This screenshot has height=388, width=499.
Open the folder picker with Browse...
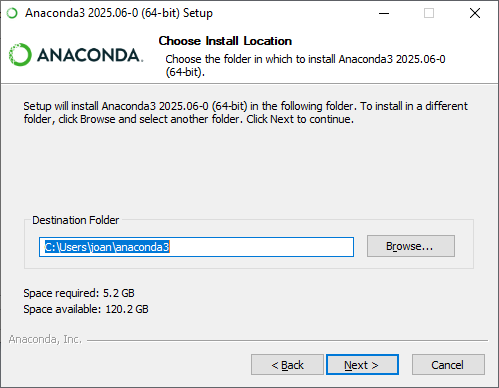pos(411,246)
